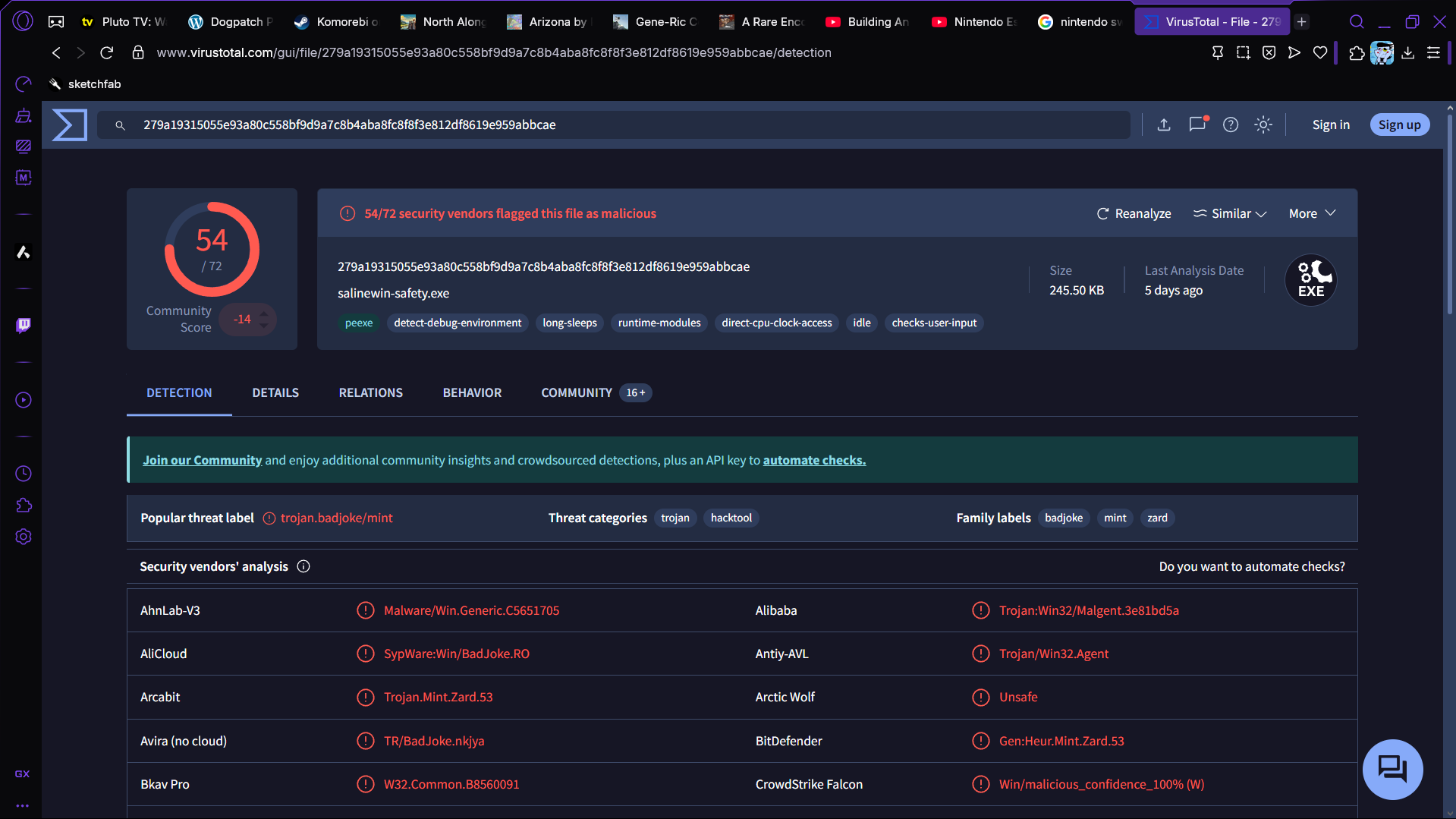
Task: Vote community score up arrow
Action: pos(264,313)
